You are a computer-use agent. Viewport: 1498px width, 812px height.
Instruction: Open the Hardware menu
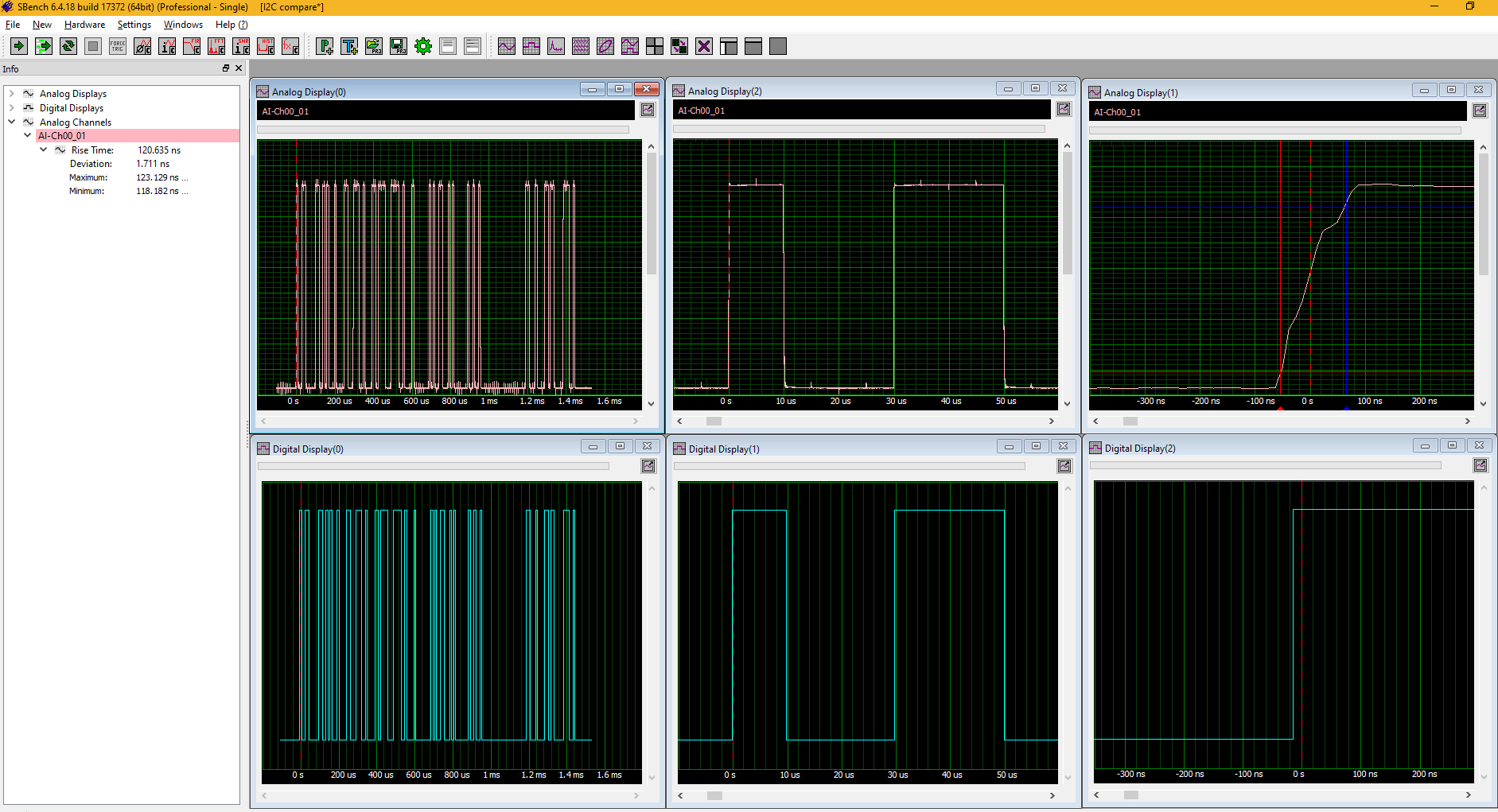tap(84, 25)
